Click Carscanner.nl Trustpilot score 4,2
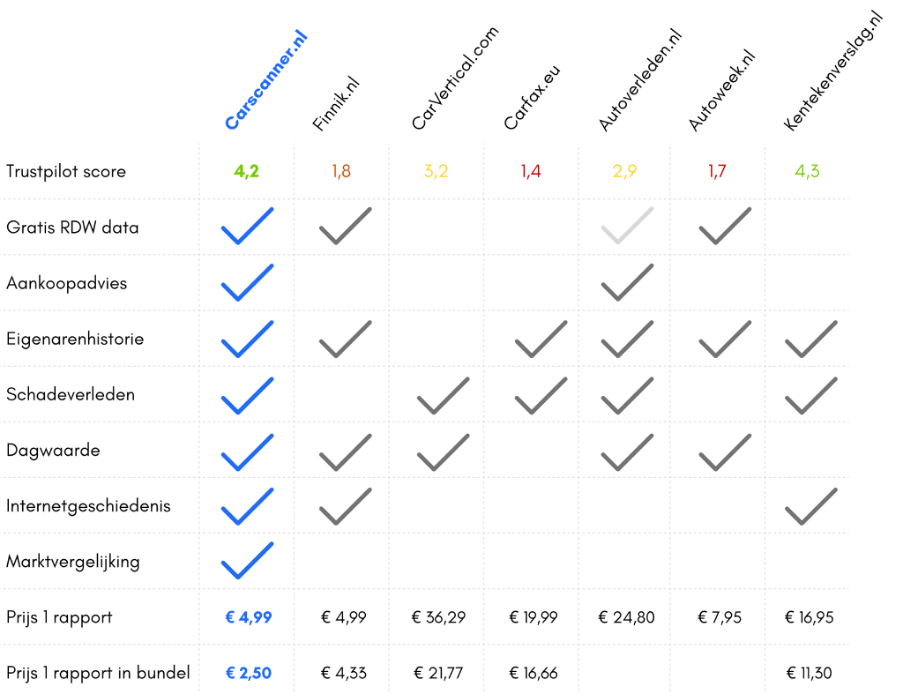Screen dimensions: 904x694 247,171
